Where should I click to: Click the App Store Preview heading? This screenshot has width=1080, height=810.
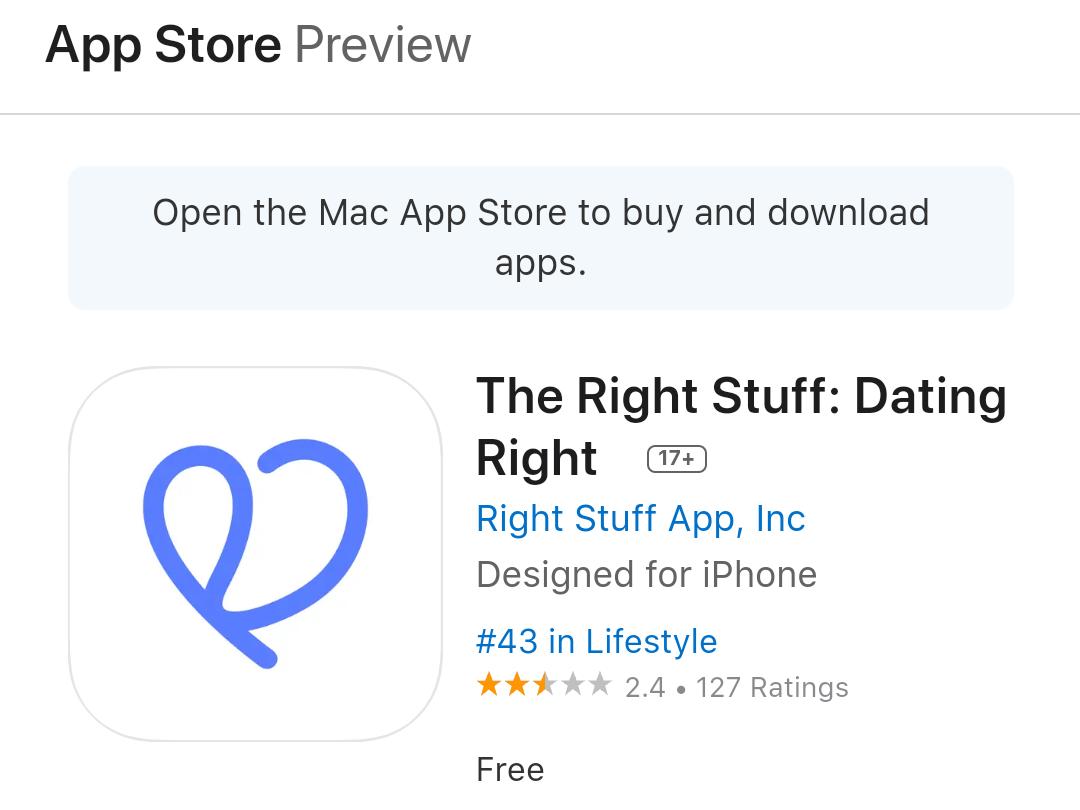[260, 43]
